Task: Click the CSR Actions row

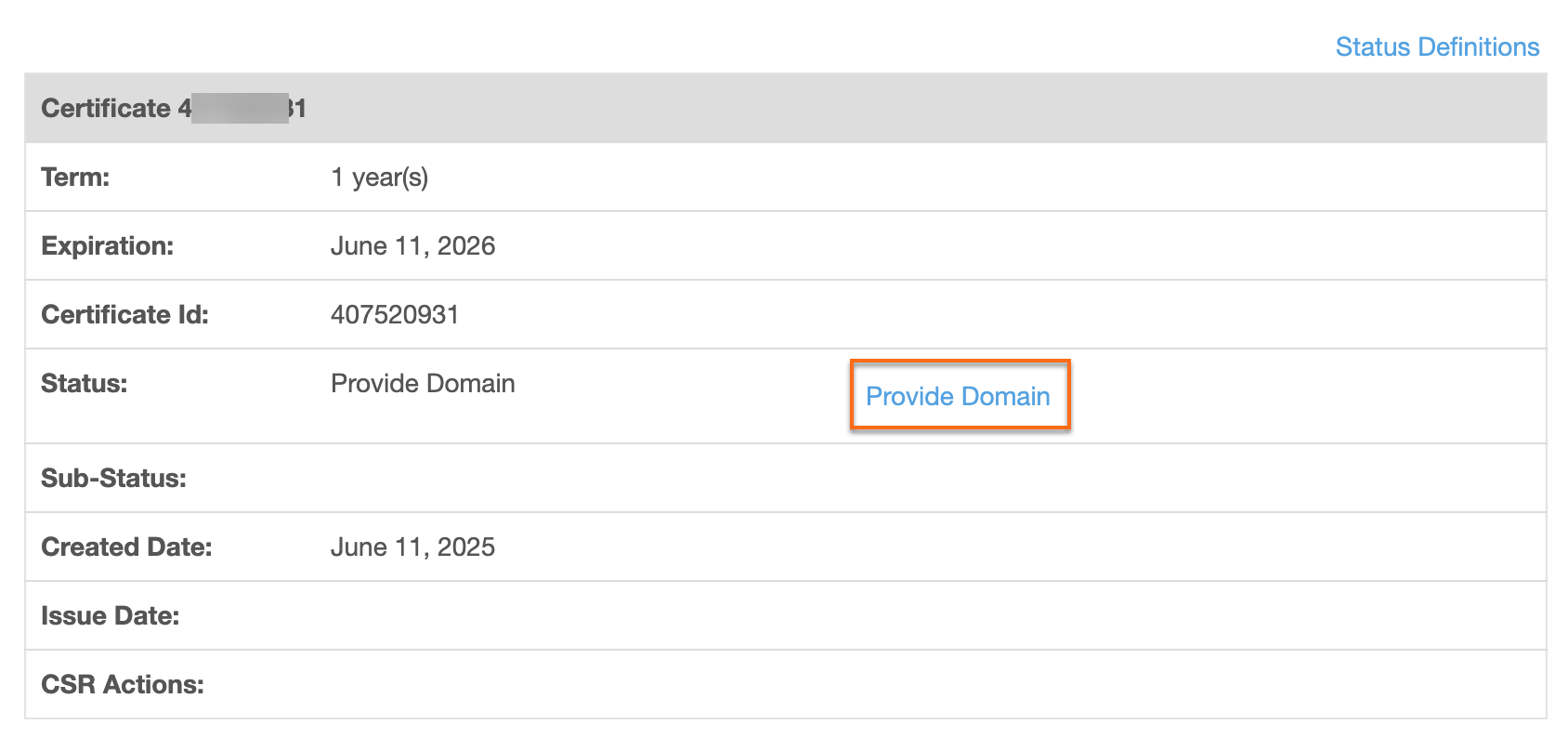Action: click(x=120, y=684)
